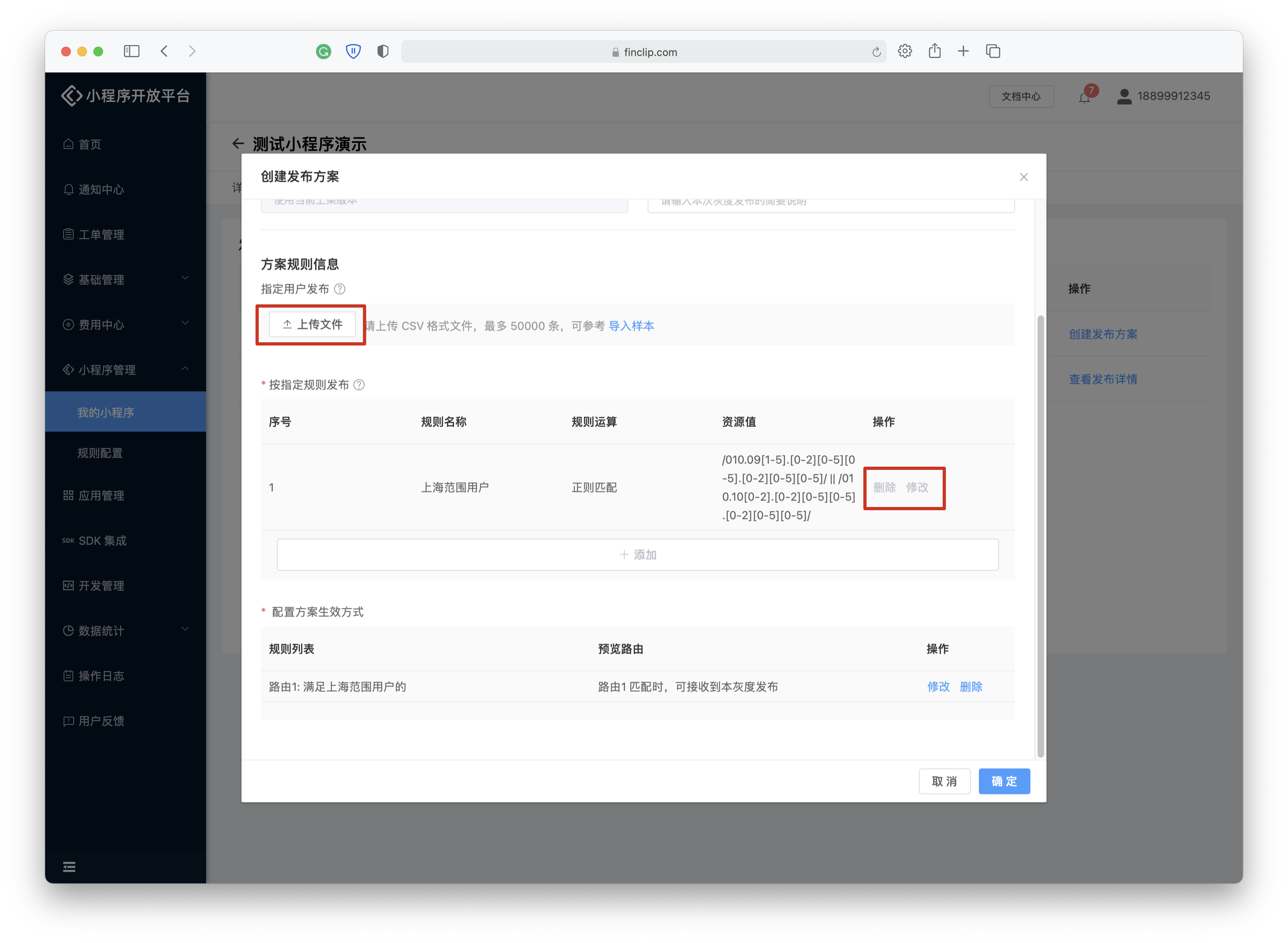Open 规则配置 in the sidebar
Image resolution: width=1288 pixels, height=943 pixels.
[101, 453]
